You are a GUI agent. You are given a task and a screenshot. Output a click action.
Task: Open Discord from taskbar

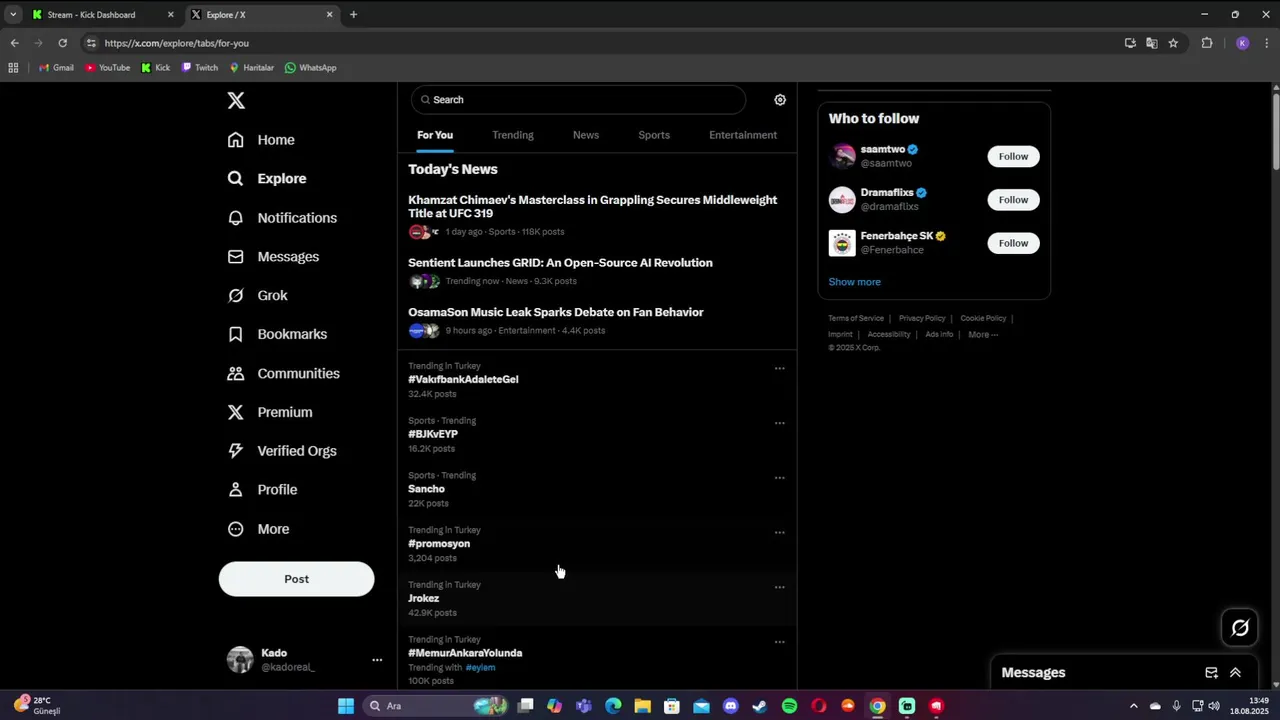[x=730, y=706]
